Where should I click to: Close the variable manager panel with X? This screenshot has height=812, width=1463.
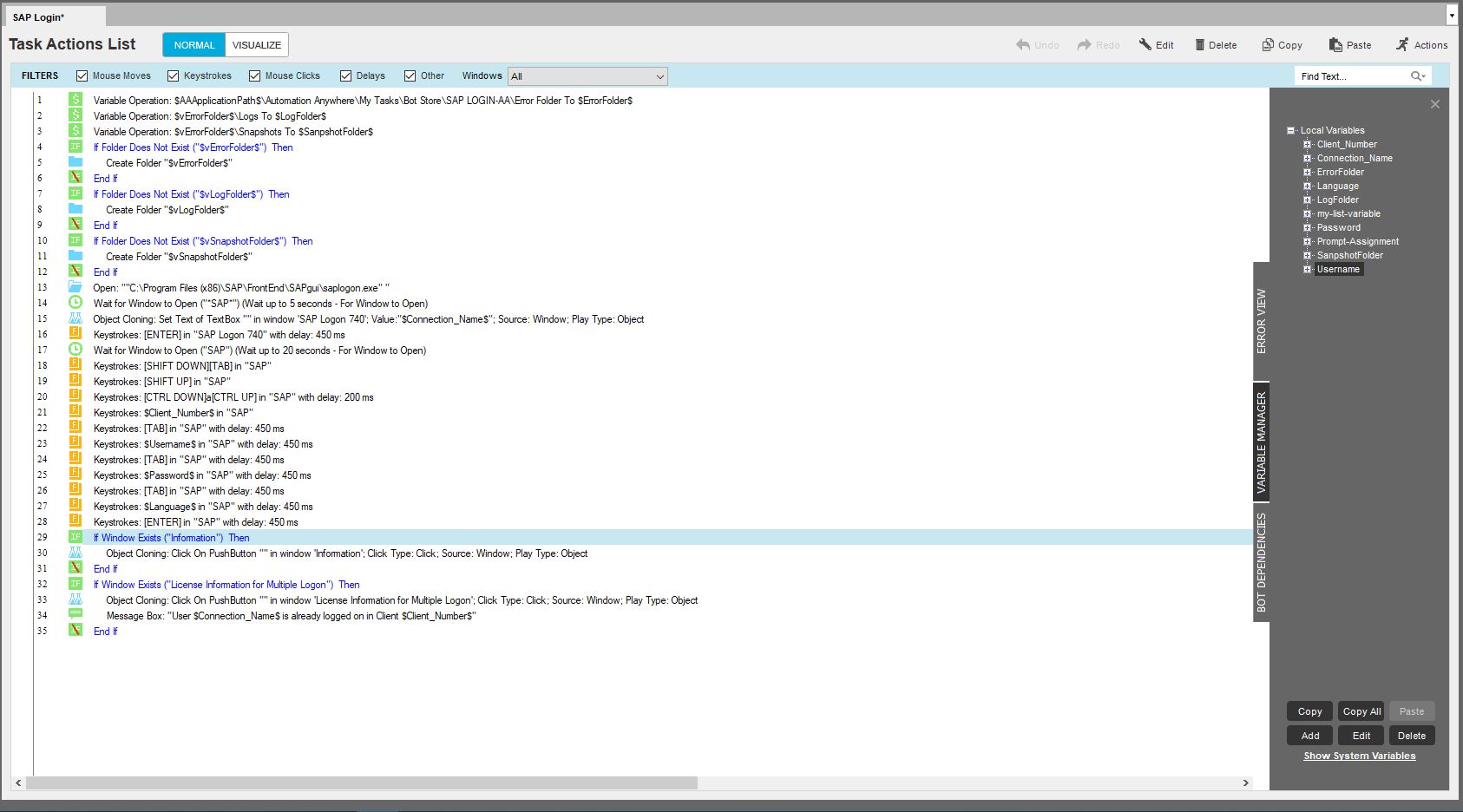[x=1435, y=104]
